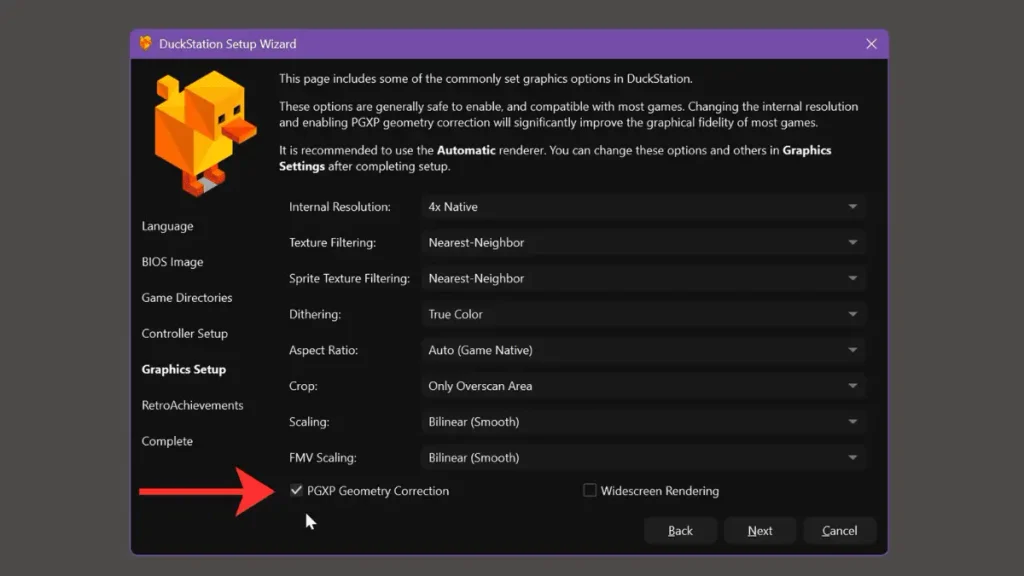
Task: Click the Cancel button
Action: pos(839,530)
